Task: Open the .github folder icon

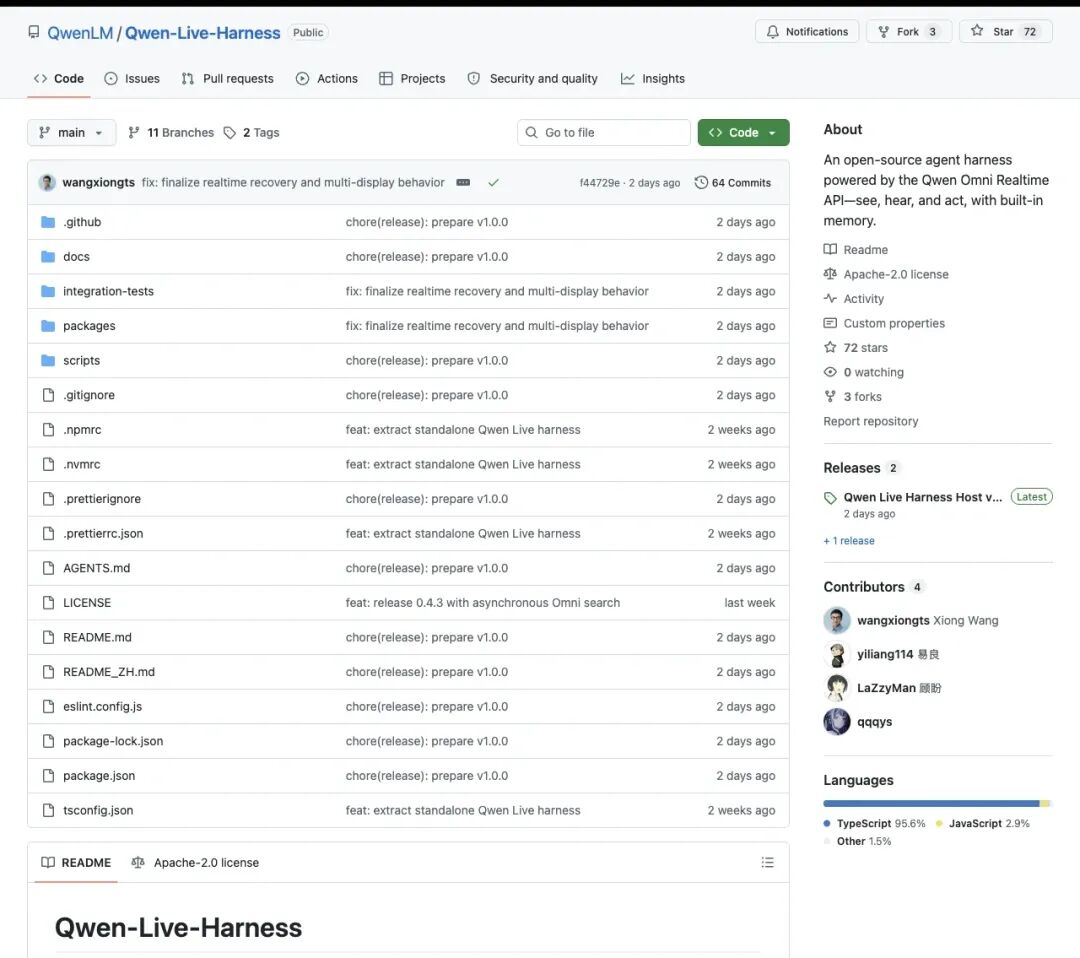Action: (48, 222)
